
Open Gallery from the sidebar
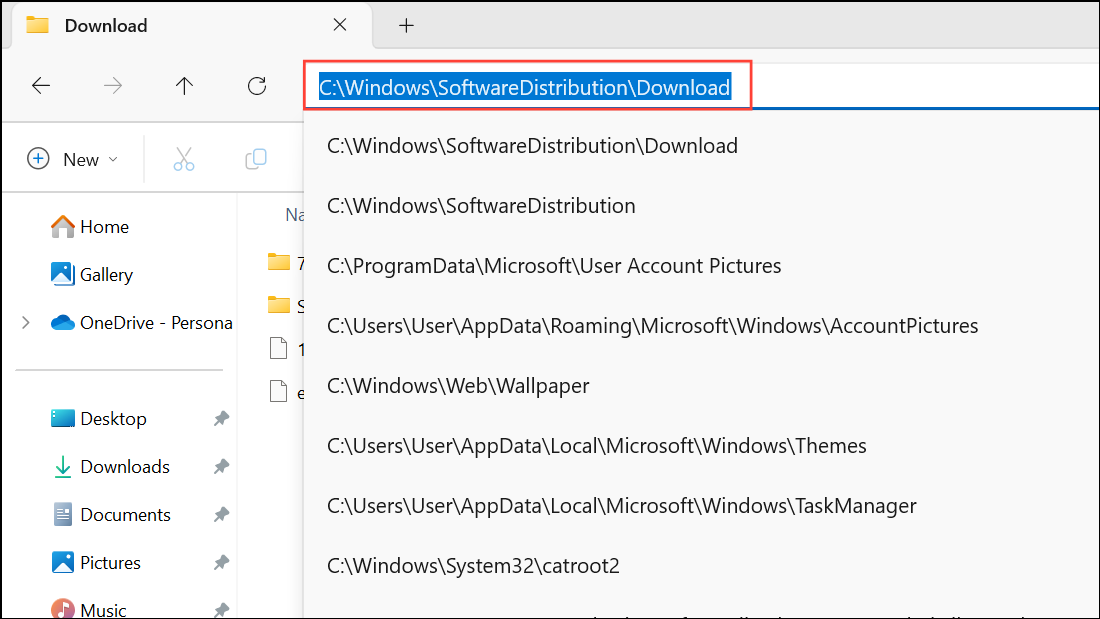pyautogui.click(x=104, y=274)
